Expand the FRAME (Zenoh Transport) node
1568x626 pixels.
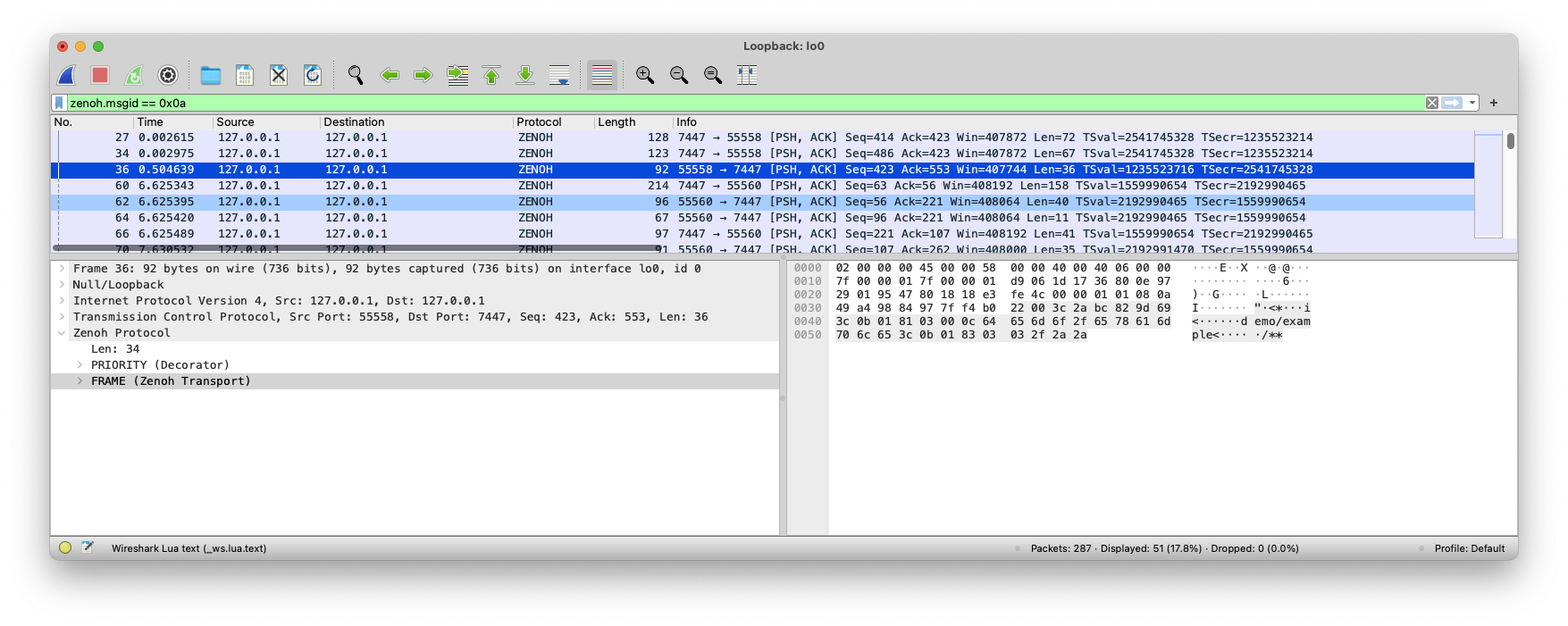80,381
